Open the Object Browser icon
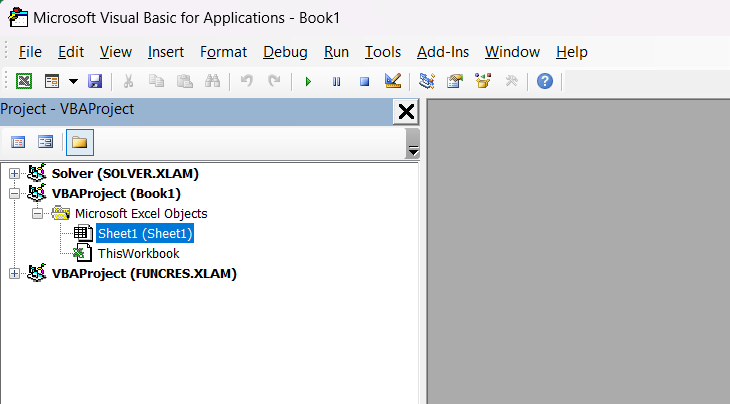730x404 pixels. point(483,81)
